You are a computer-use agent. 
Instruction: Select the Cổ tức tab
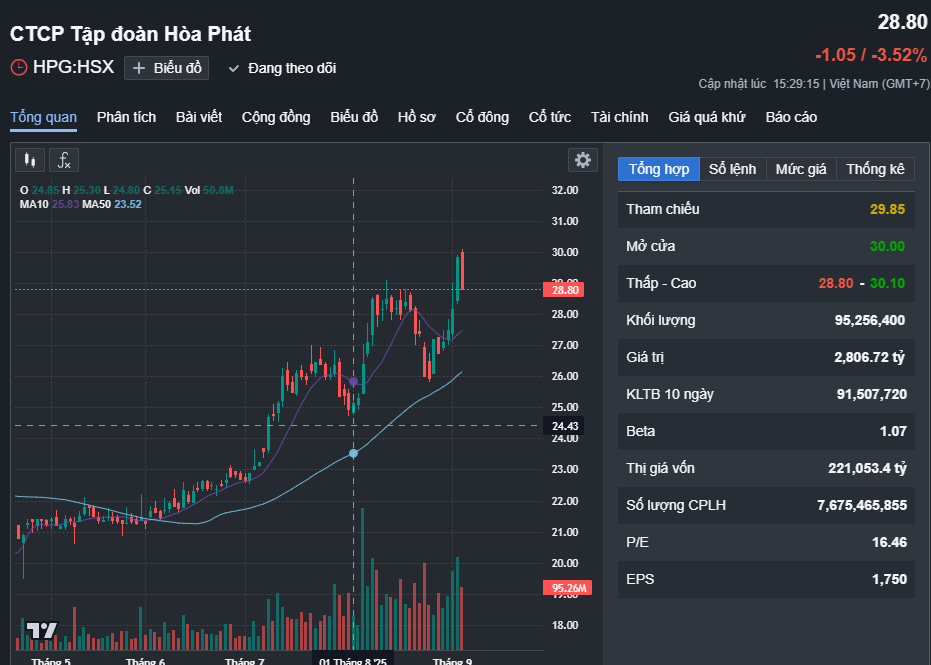(x=549, y=117)
